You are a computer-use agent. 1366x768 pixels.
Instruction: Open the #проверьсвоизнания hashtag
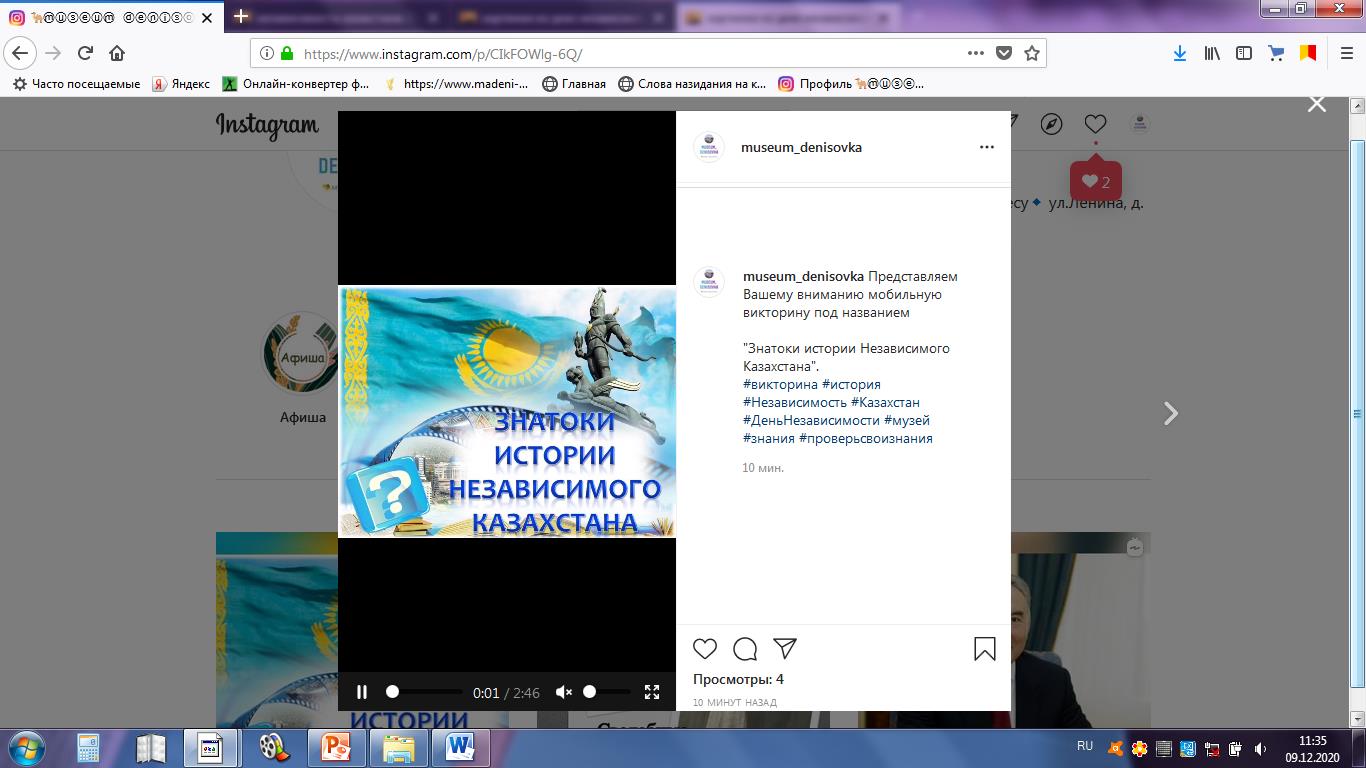point(866,439)
